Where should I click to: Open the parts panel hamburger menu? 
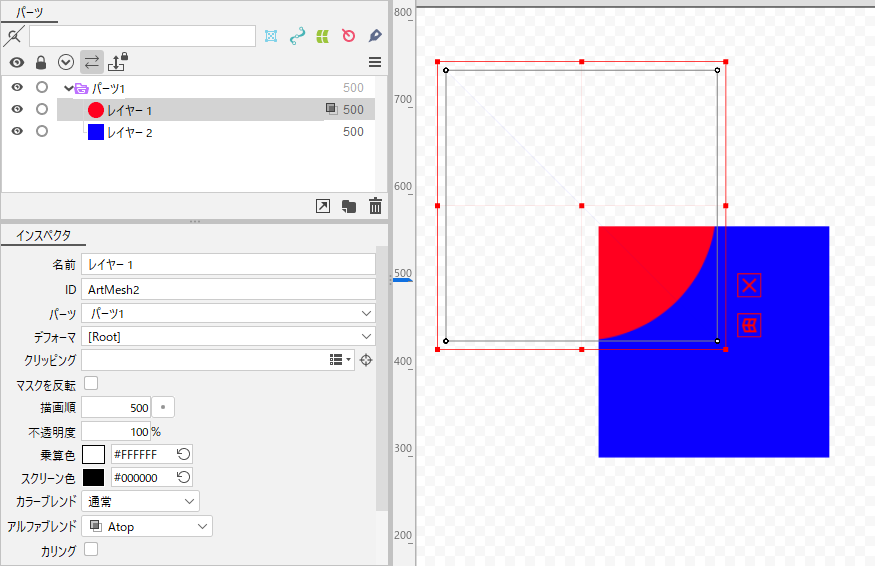pos(375,62)
